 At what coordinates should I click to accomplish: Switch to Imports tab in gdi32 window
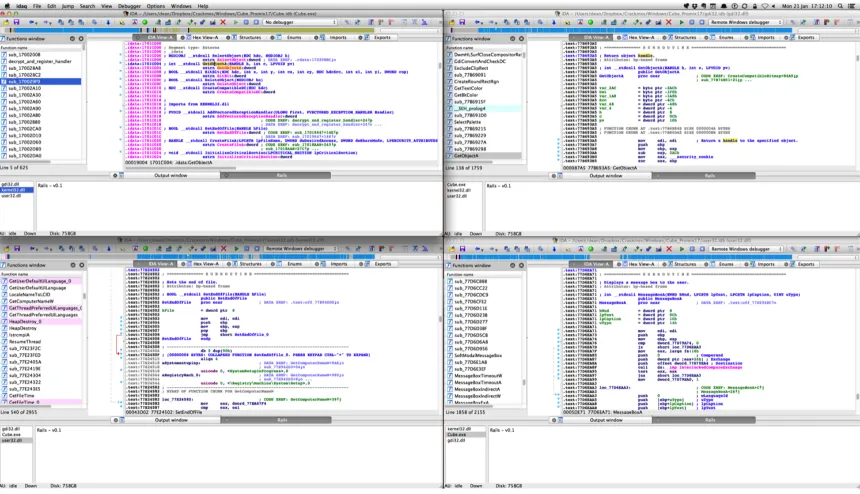click(x=766, y=37)
